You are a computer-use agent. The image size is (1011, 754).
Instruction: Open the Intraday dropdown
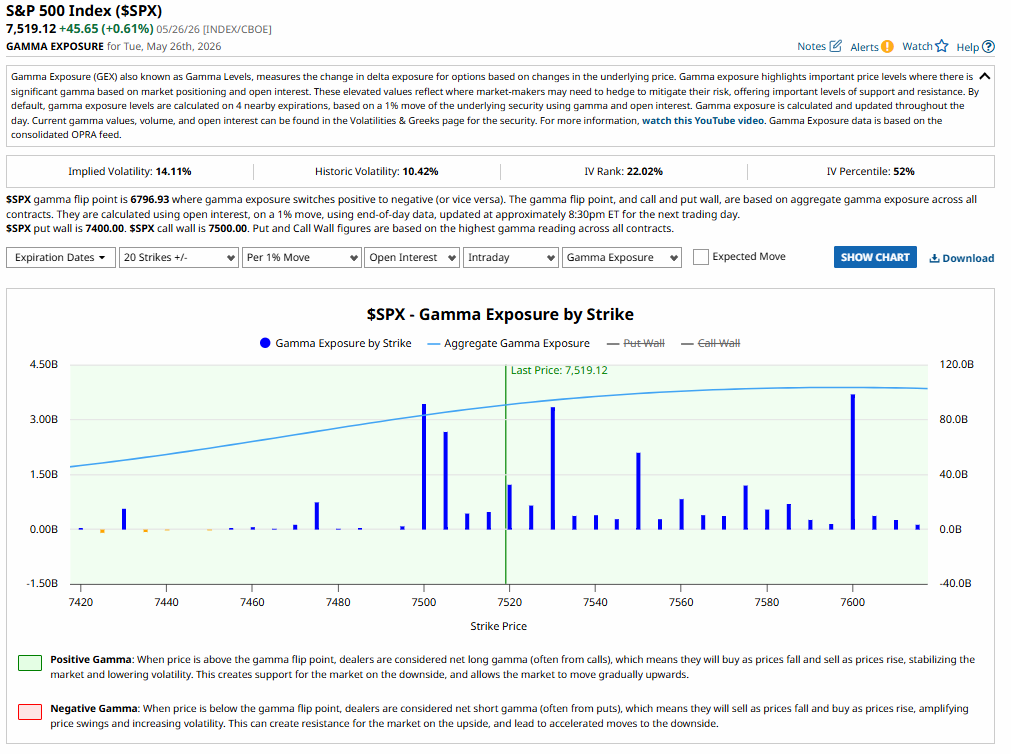point(511,257)
